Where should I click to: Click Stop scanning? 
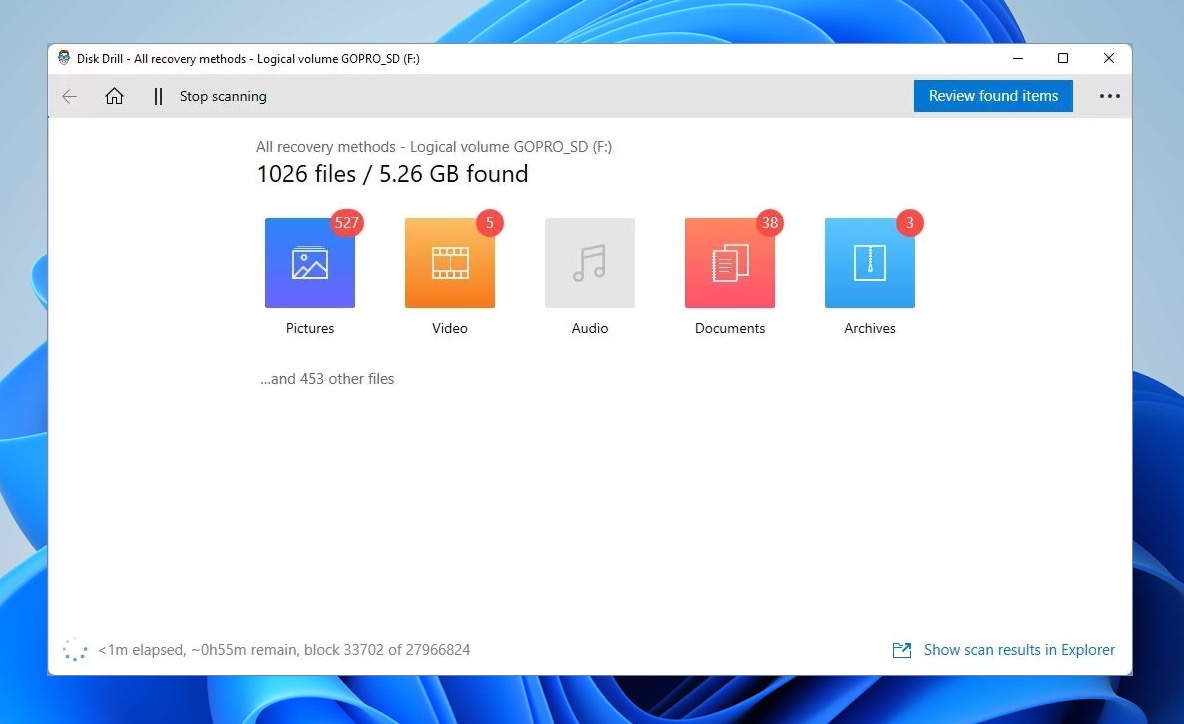(x=223, y=96)
